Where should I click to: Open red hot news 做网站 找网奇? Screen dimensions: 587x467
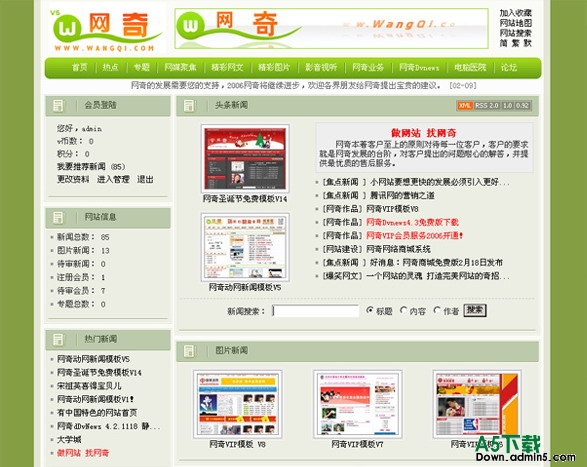point(83,453)
